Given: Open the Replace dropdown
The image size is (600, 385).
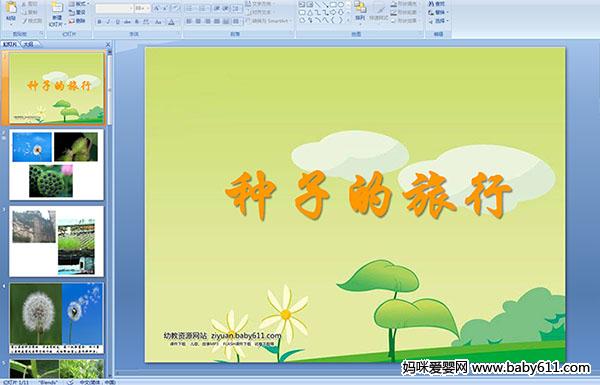Looking at the screenshot, I should click(439, 12).
